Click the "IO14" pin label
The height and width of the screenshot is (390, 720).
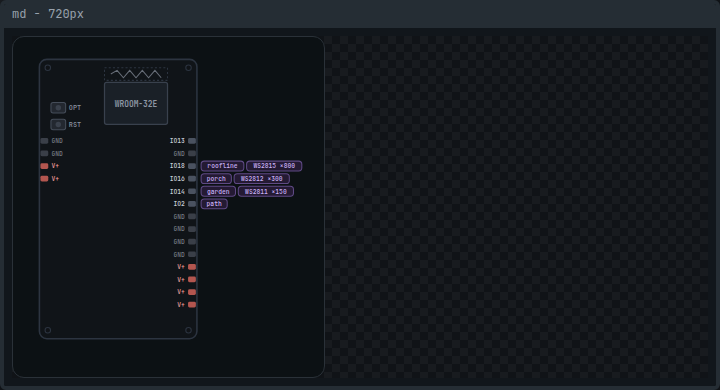pos(177,192)
